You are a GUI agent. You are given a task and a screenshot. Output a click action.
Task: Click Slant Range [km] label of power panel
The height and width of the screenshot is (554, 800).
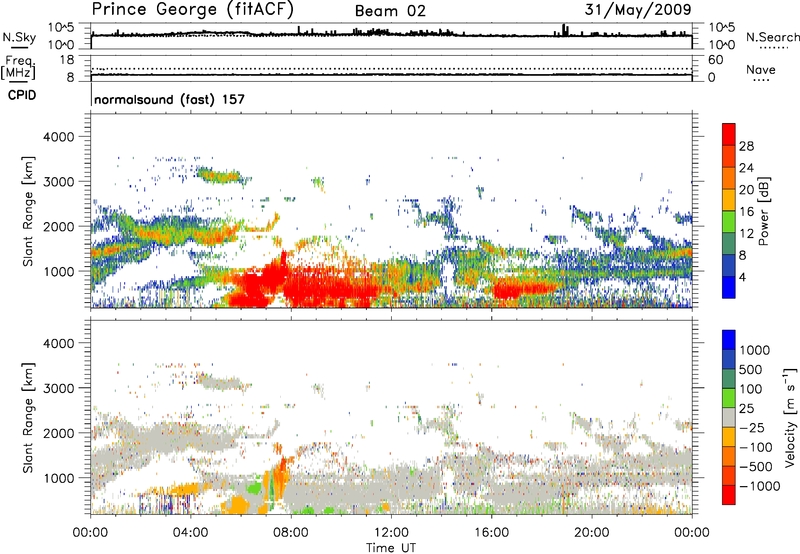28,211
